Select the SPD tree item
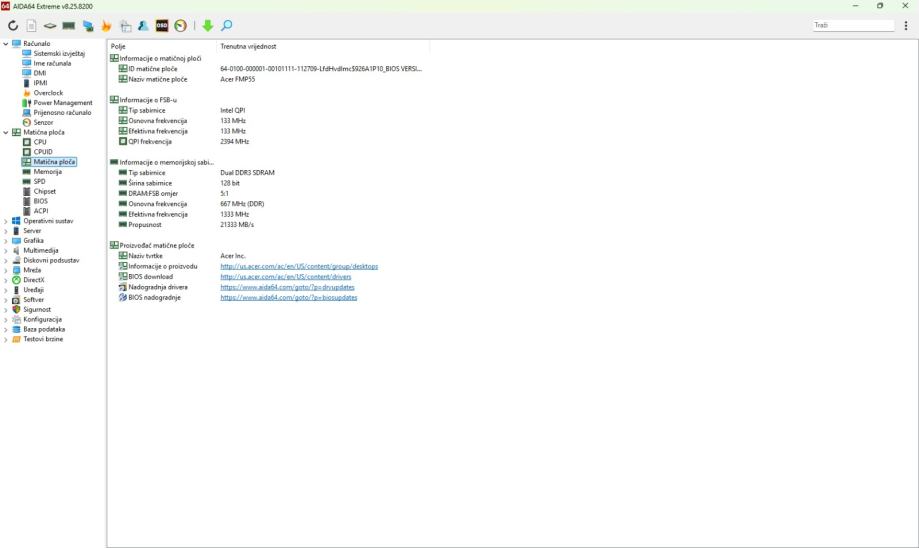The width and height of the screenshot is (919, 548). coord(39,182)
